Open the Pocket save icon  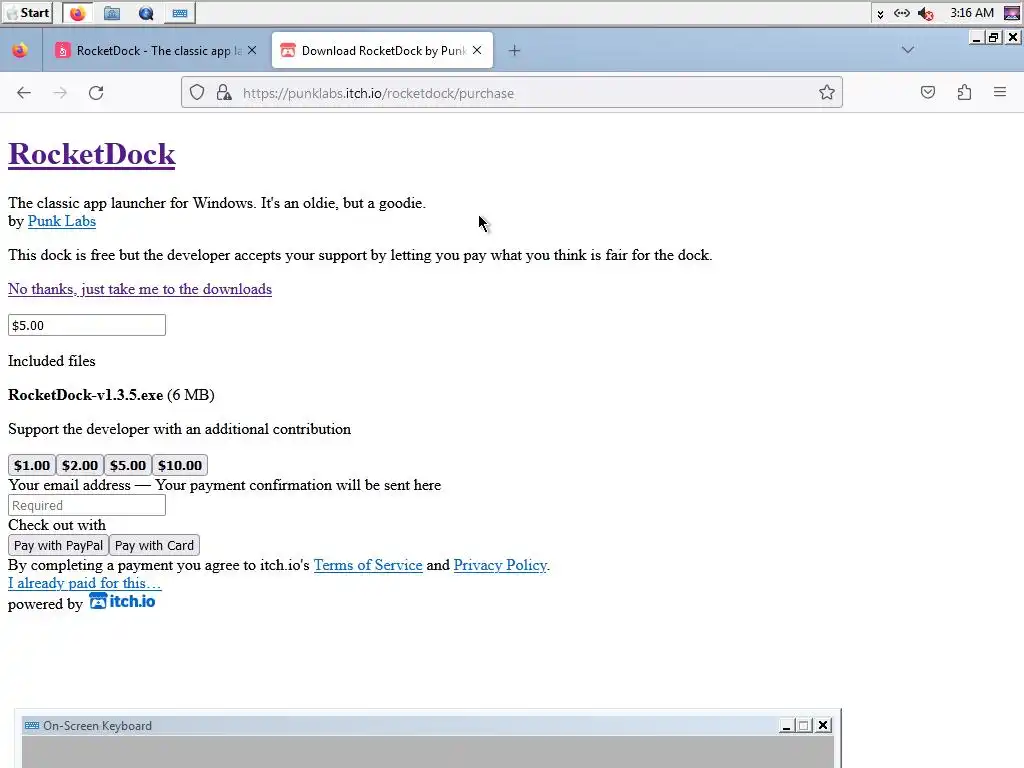pos(928,93)
